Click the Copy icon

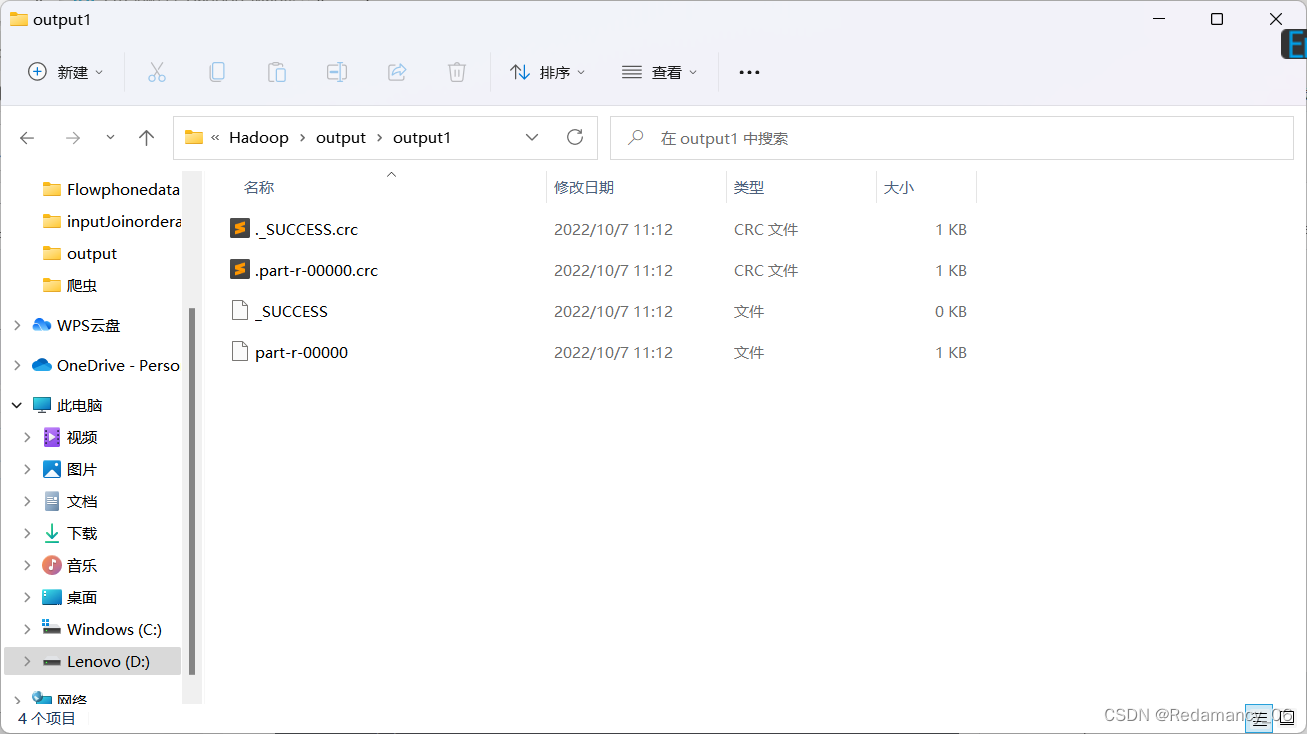216,71
